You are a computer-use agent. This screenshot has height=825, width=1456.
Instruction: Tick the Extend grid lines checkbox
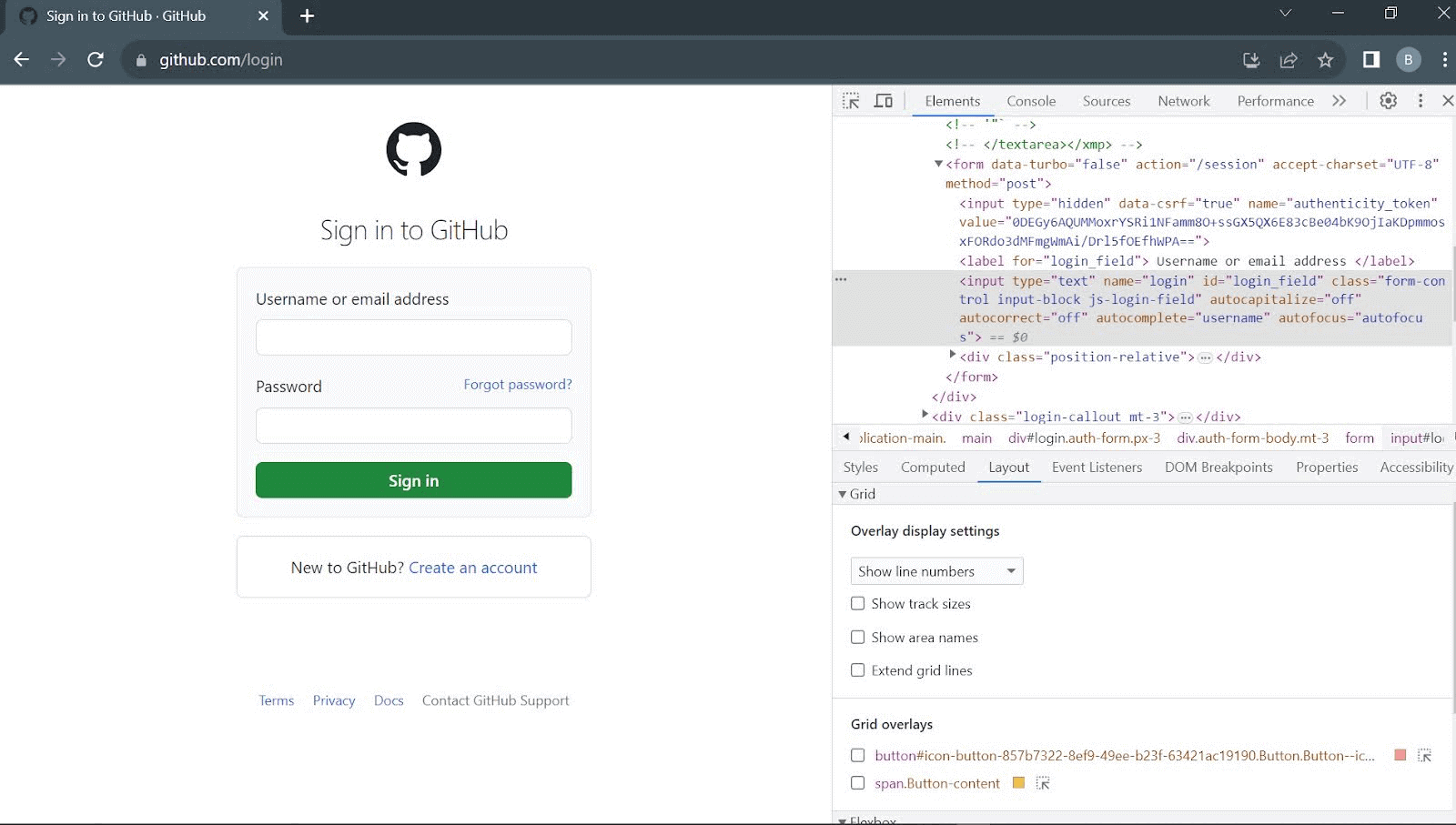coord(857,670)
